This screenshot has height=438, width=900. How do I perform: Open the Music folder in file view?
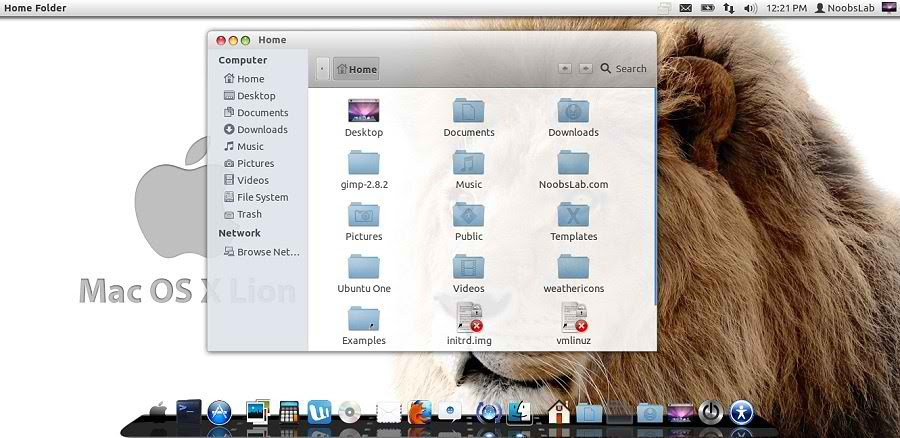point(468,163)
